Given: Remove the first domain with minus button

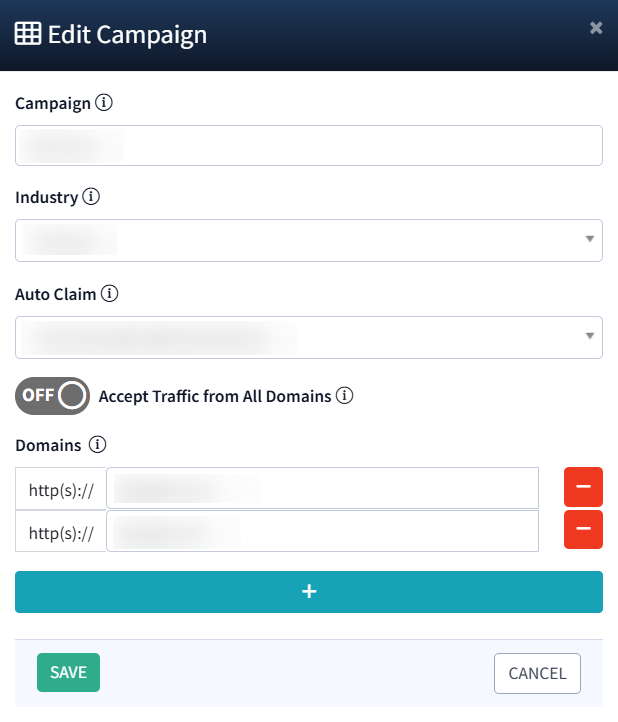Looking at the screenshot, I should (x=583, y=487).
